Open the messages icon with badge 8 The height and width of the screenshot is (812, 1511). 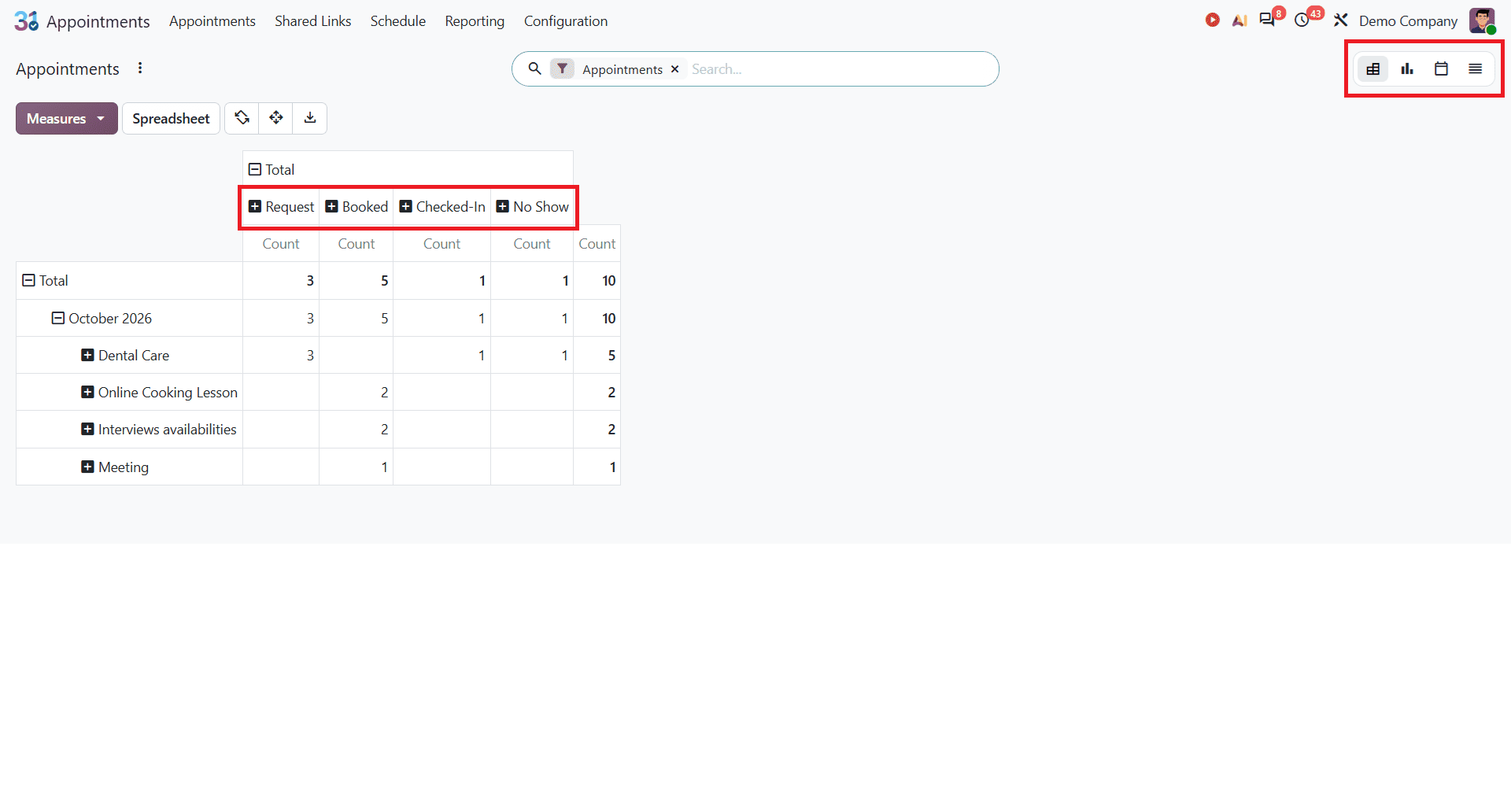[1269, 19]
